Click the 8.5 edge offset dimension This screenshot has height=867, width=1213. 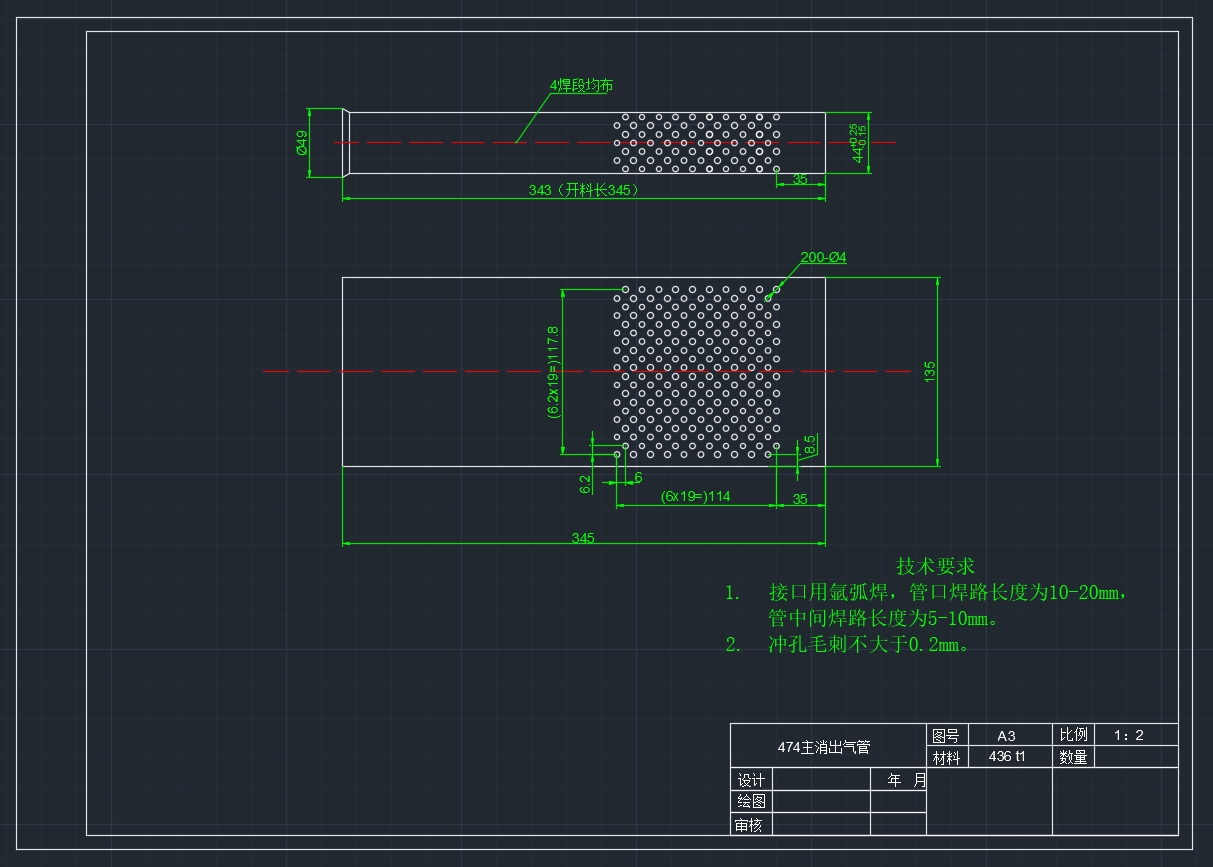click(810, 444)
